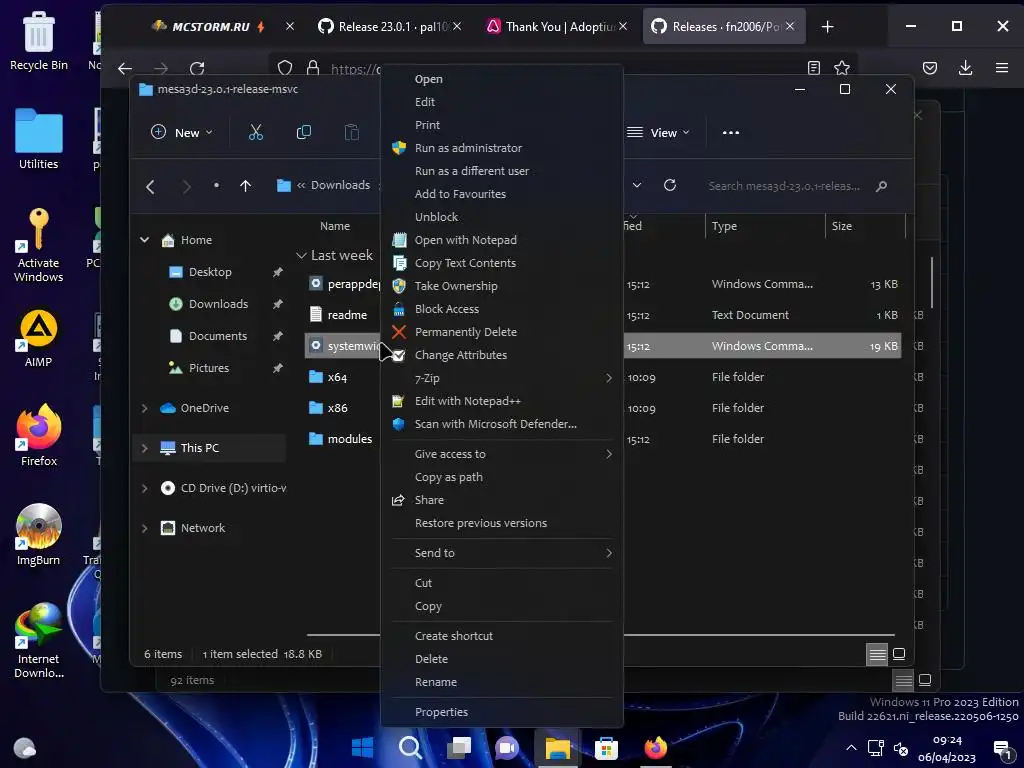Collapse the Last week group
The width and height of the screenshot is (1024, 768).
(301, 255)
